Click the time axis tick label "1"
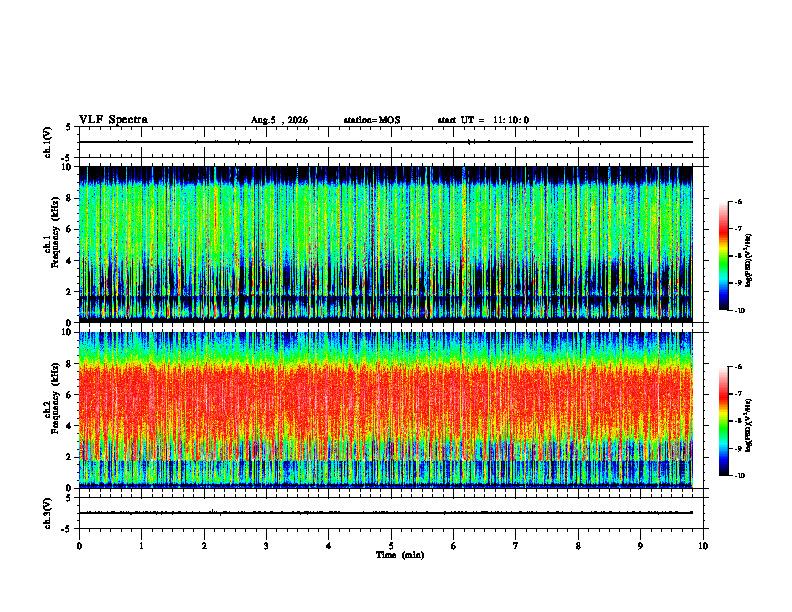The width and height of the screenshot is (792, 612). [x=141, y=546]
